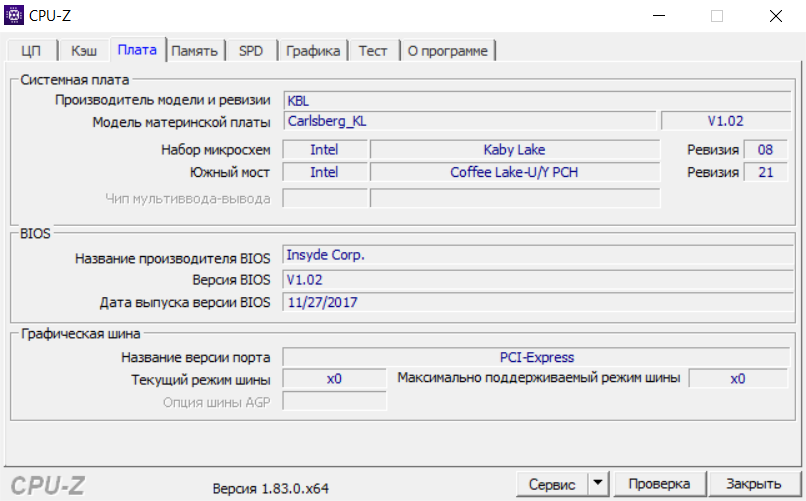Click the first empty Чип мультиввода-вывода field
The height and width of the screenshot is (501, 806).
(325, 198)
